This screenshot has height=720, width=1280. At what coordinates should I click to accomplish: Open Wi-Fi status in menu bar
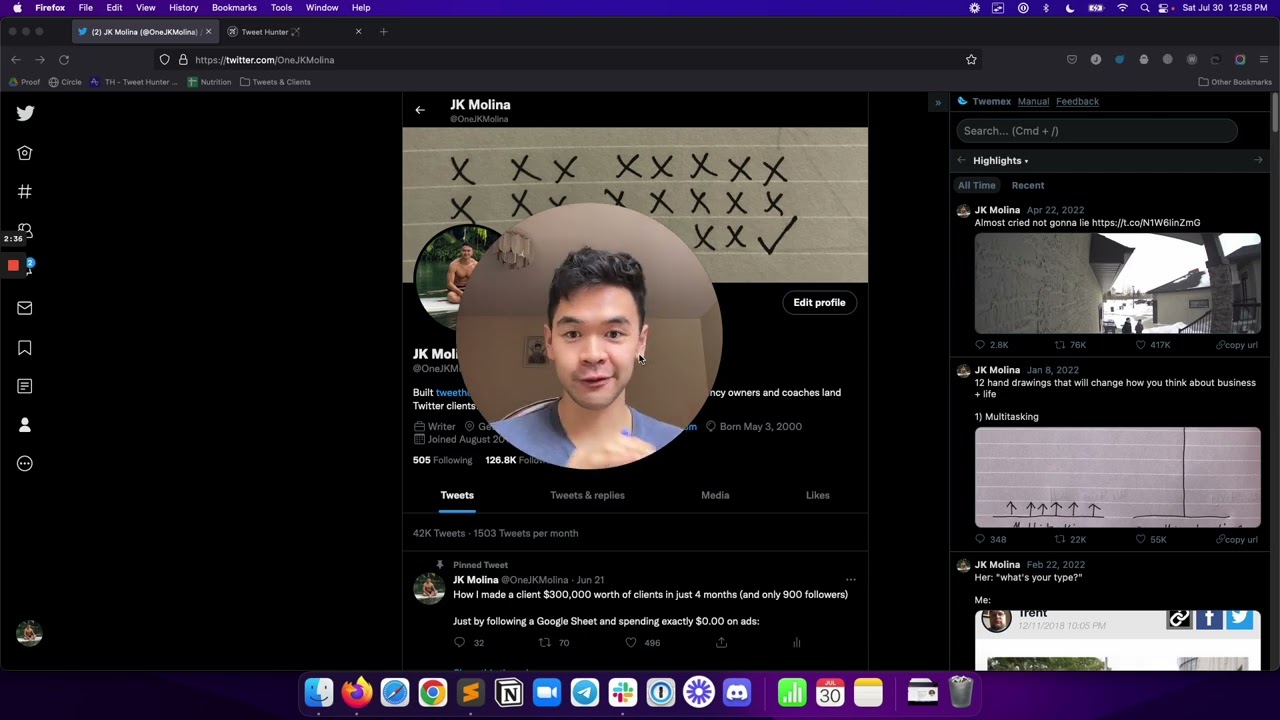pos(1122,8)
